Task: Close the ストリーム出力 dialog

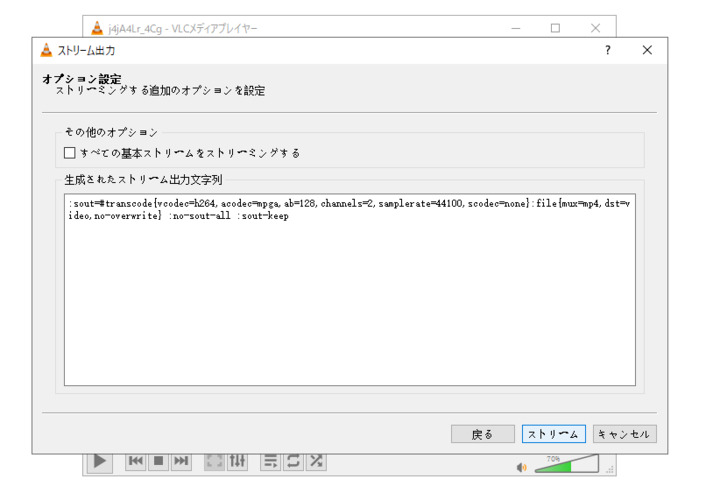Action: (x=647, y=50)
